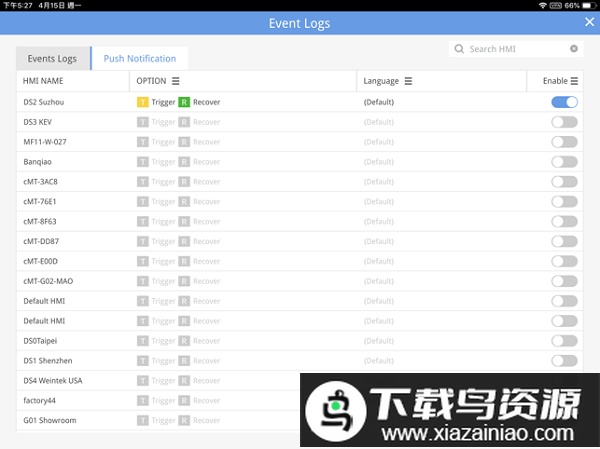
Task: Click the Trigger icon in DS3 KEV row
Action: pos(142,122)
